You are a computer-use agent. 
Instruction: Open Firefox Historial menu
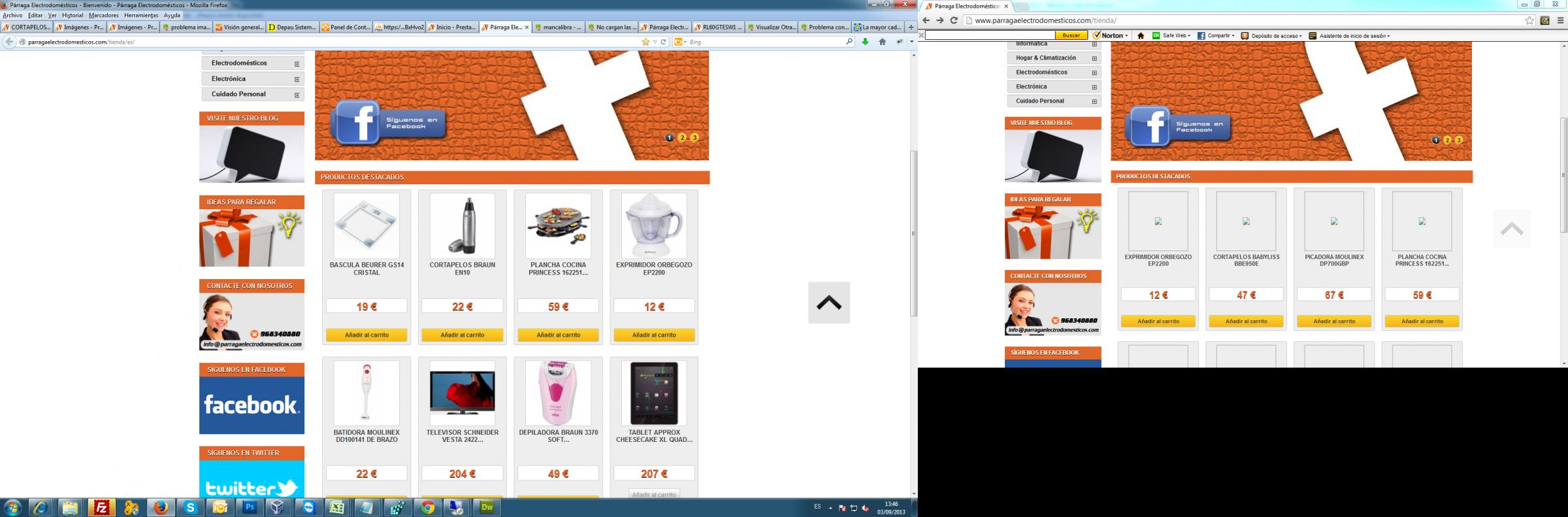73,15
